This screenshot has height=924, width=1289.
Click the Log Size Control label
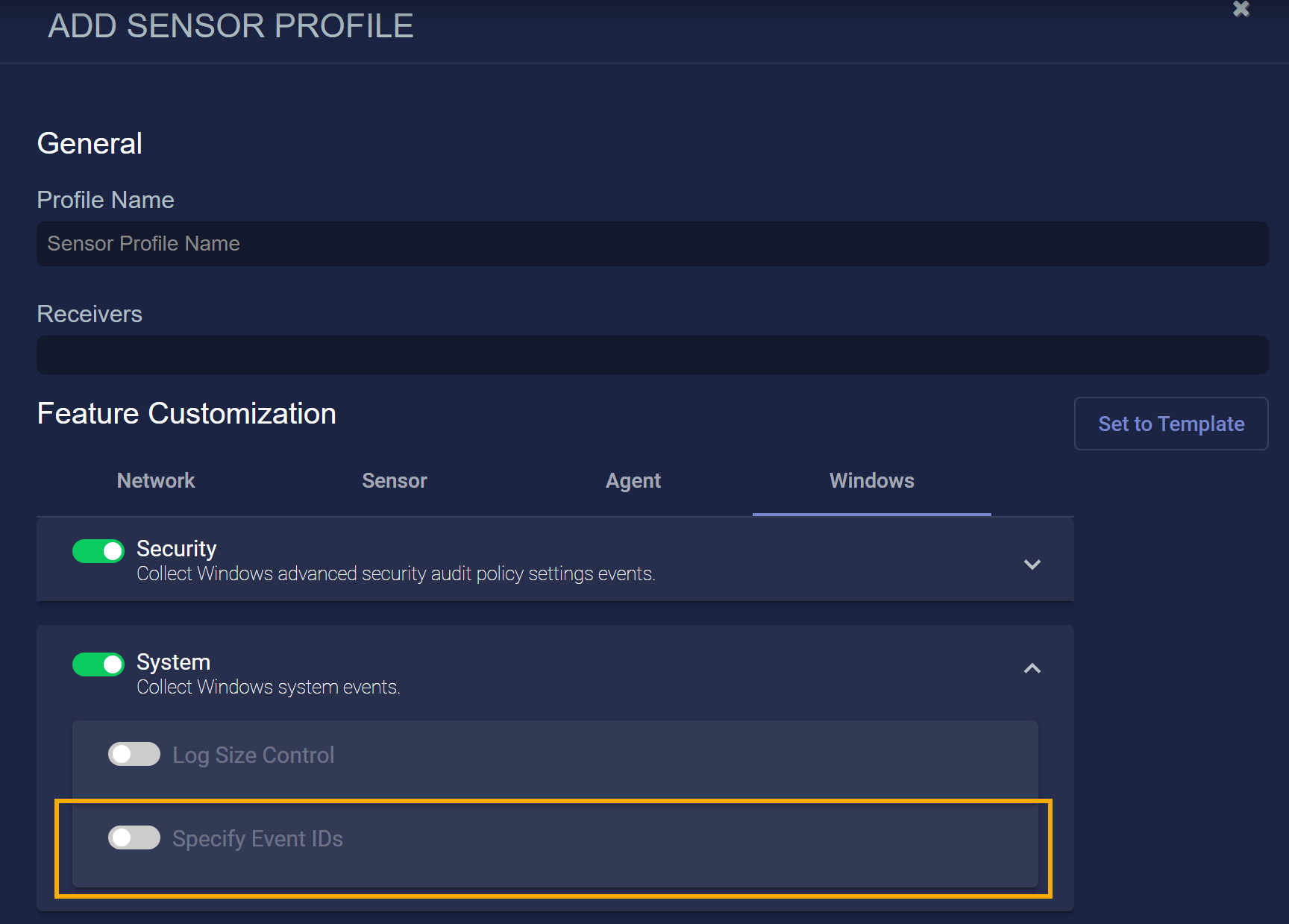[253, 755]
